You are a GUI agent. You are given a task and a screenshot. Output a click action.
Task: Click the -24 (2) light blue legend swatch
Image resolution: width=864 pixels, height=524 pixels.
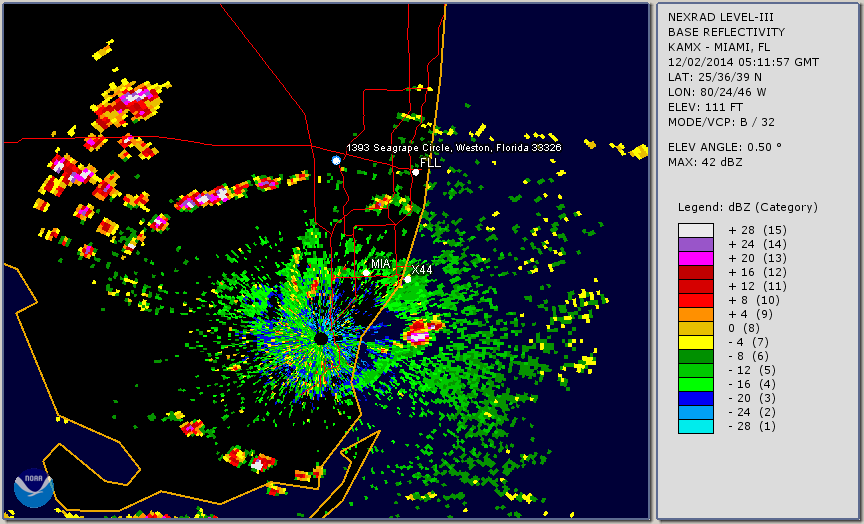tap(696, 413)
